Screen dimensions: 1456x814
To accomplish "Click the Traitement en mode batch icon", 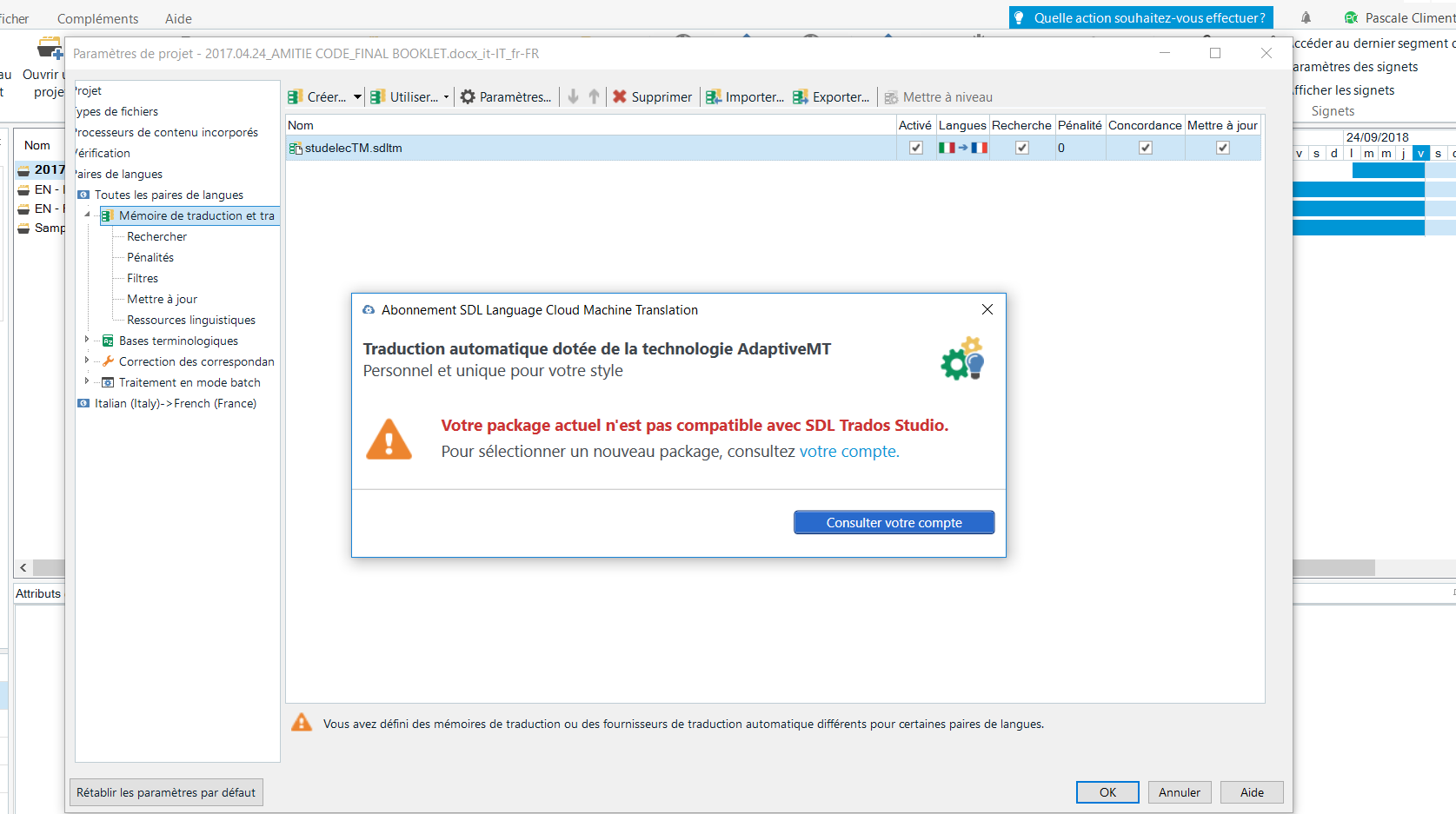I will (108, 382).
